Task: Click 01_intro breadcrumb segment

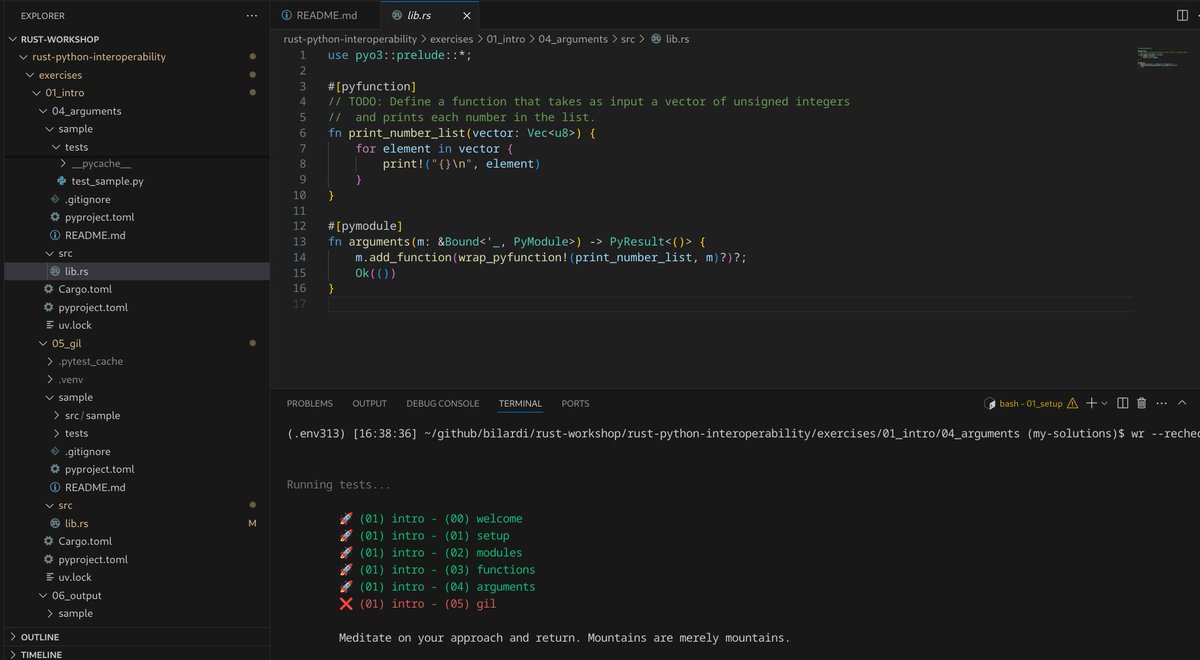Action: [x=506, y=39]
